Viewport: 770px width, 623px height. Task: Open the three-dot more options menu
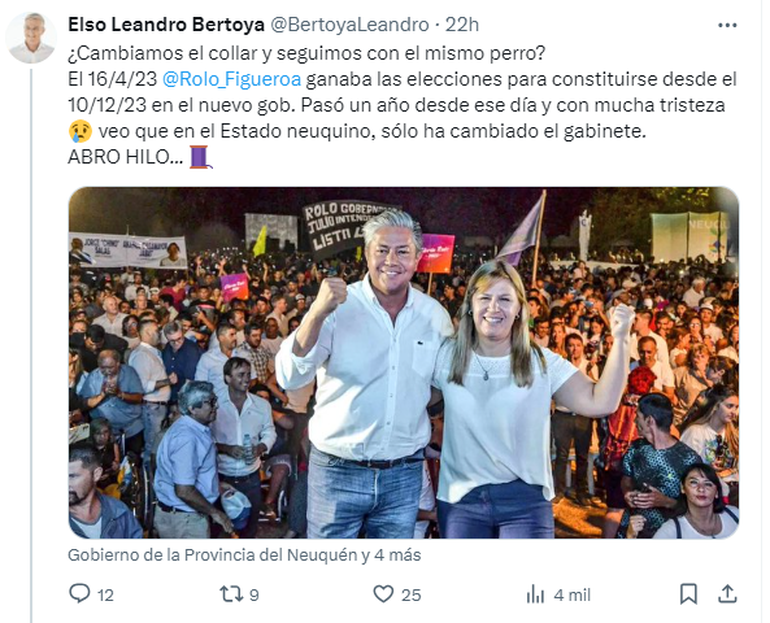727,24
